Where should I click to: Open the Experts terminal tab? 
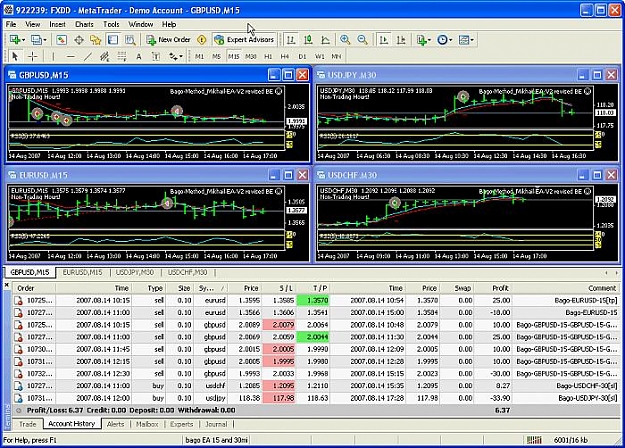click(x=181, y=424)
